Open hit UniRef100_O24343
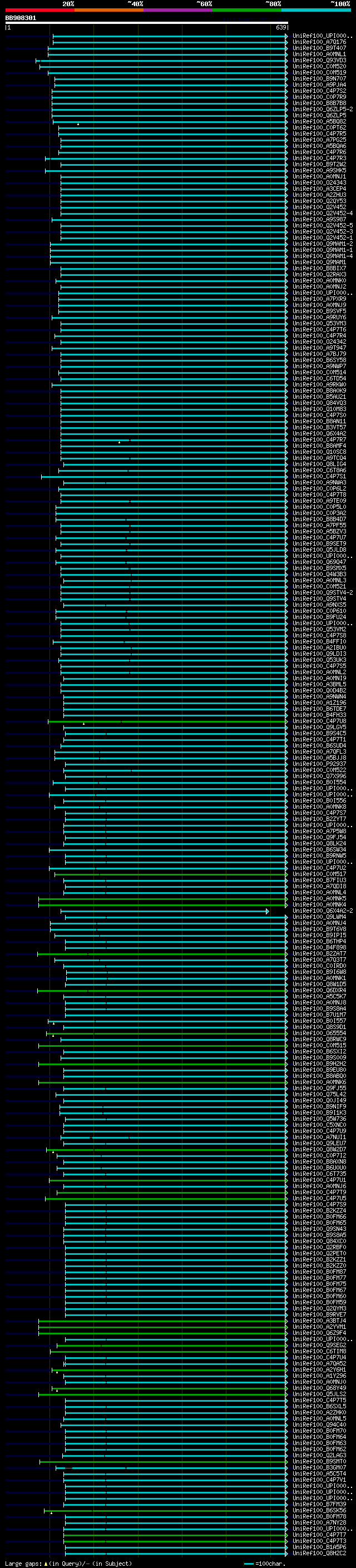The width and height of the screenshot is (356, 1568). (x=319, y=182)
